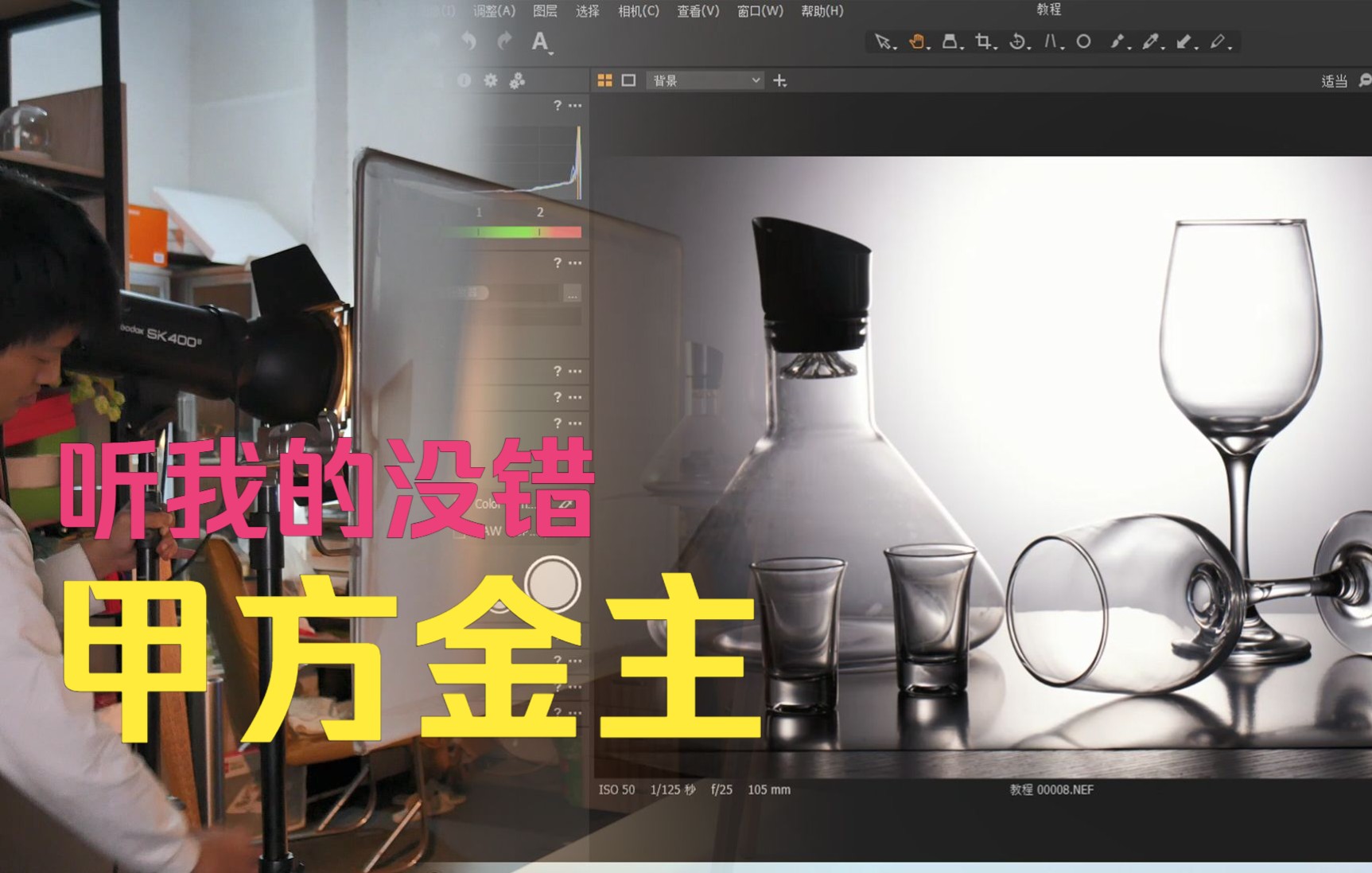Click the ISO 50 readout

[x=617, y=789]
